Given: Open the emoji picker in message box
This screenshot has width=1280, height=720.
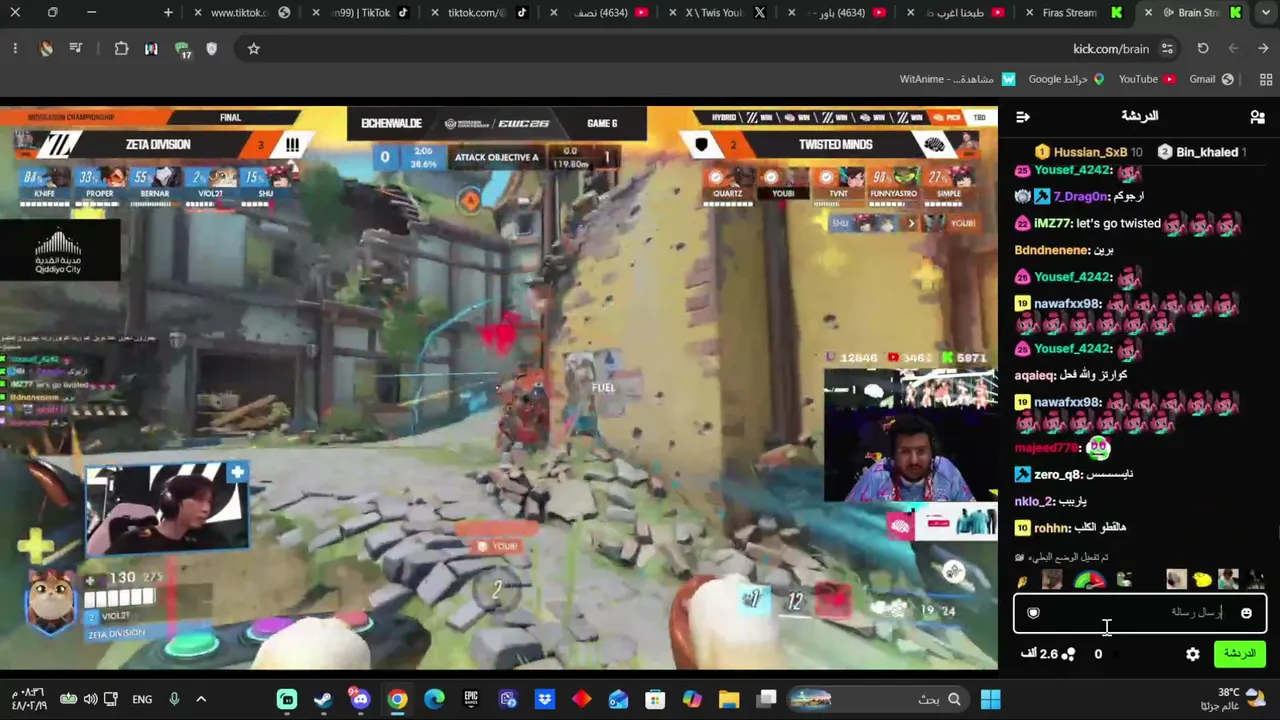Looking at the screenshot, I should tap(1246, 613).
